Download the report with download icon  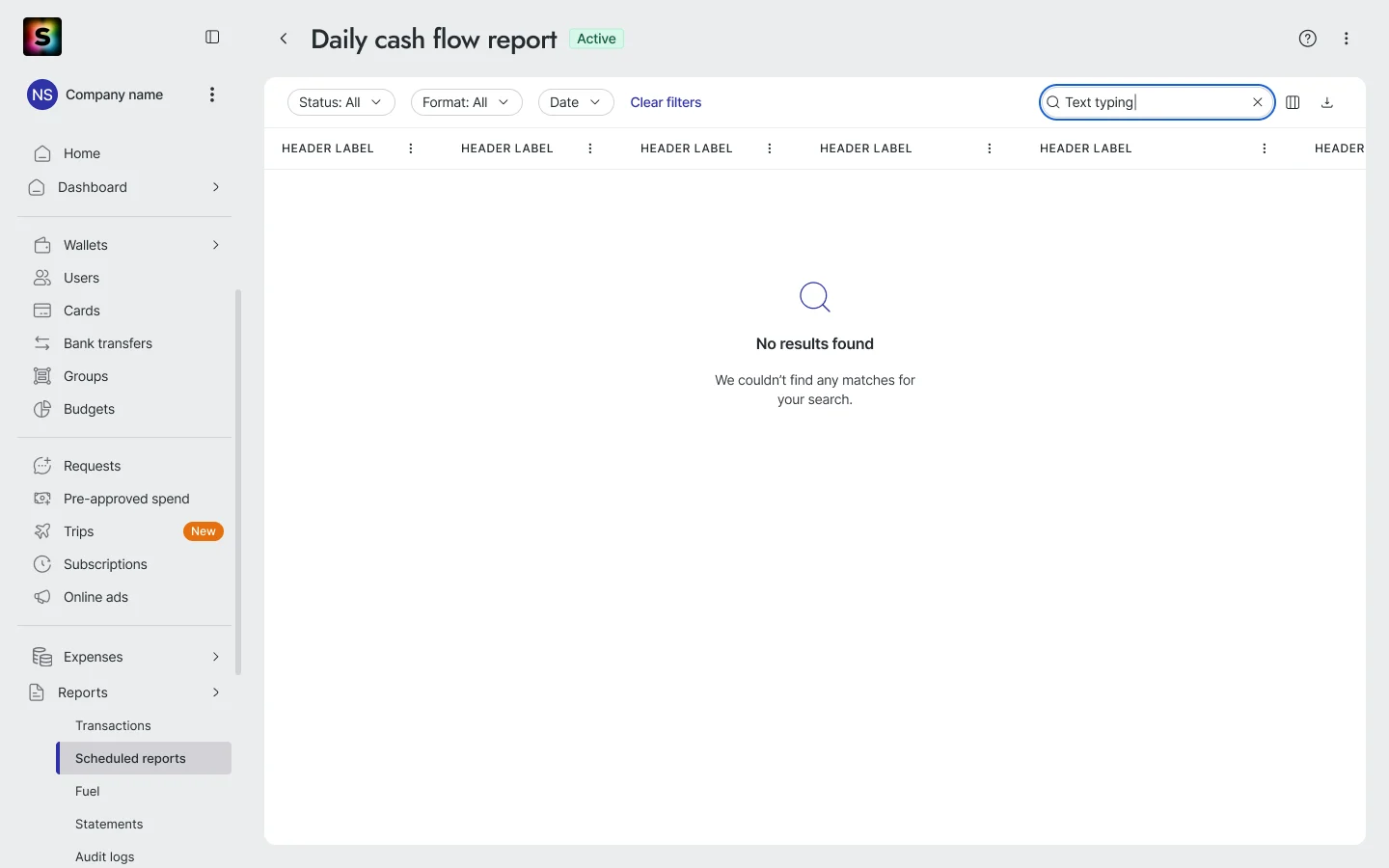point(1327,102)
